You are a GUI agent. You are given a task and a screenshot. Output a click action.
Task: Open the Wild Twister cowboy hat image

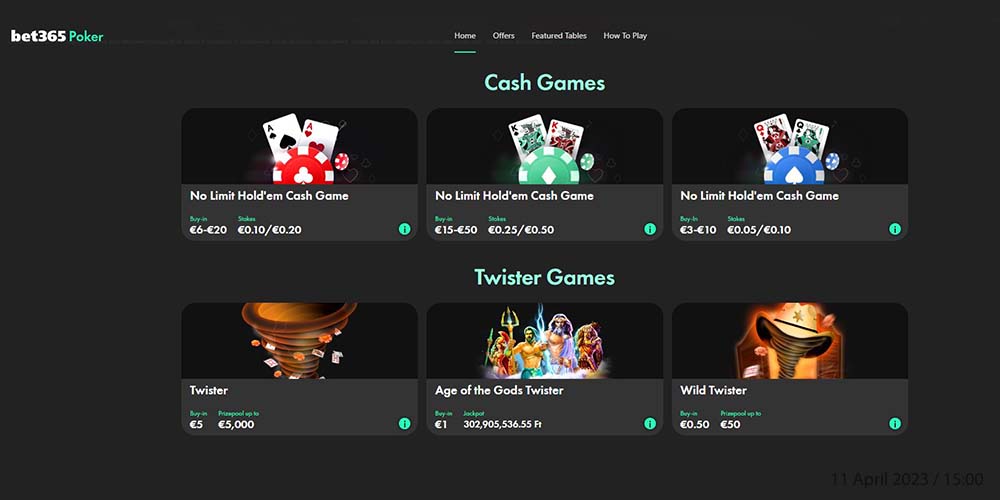(x=790, y=341)
